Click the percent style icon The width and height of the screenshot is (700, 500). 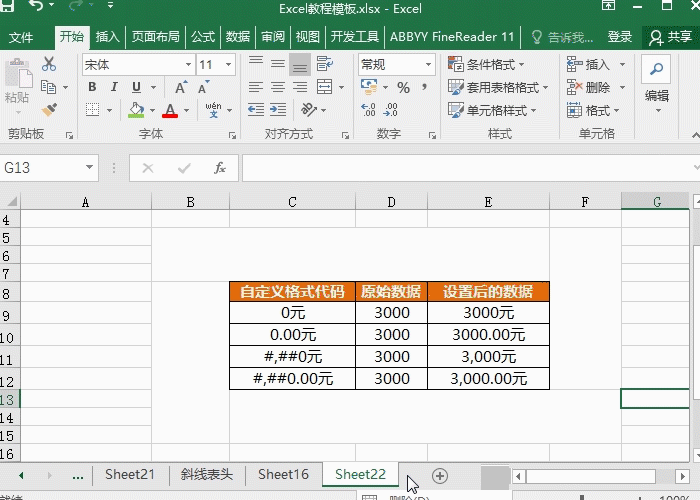tap(404, 88)
